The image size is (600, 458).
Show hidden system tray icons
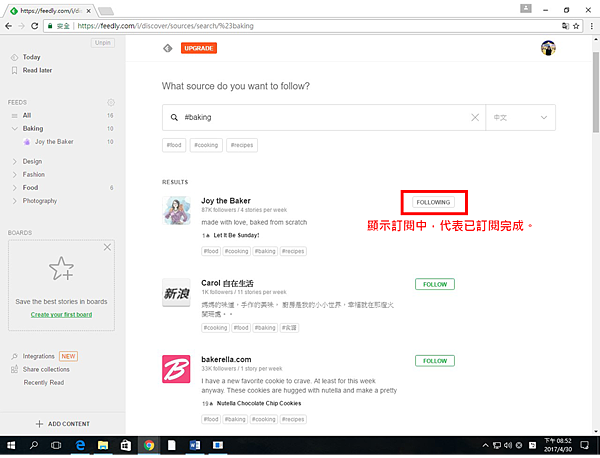tap(485, 445)
